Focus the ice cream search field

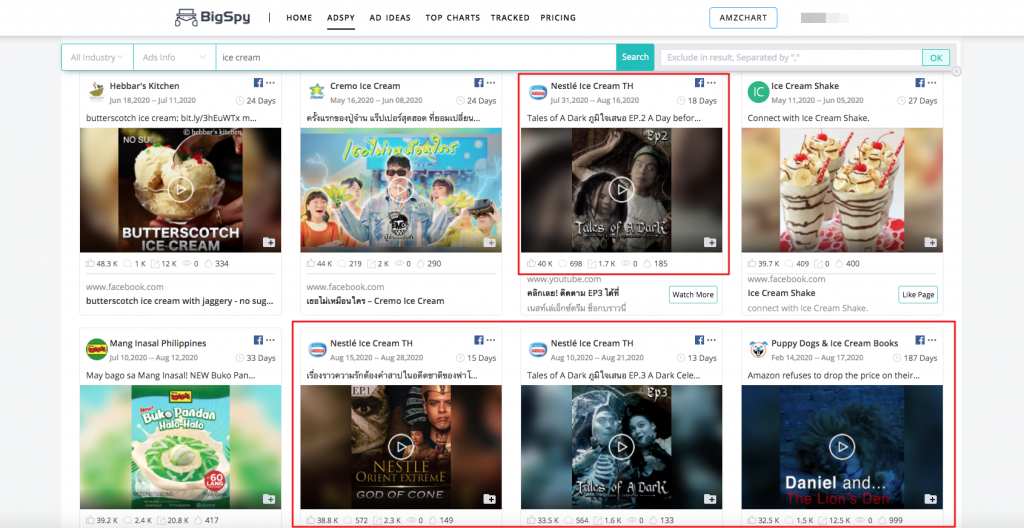[416, 58]
